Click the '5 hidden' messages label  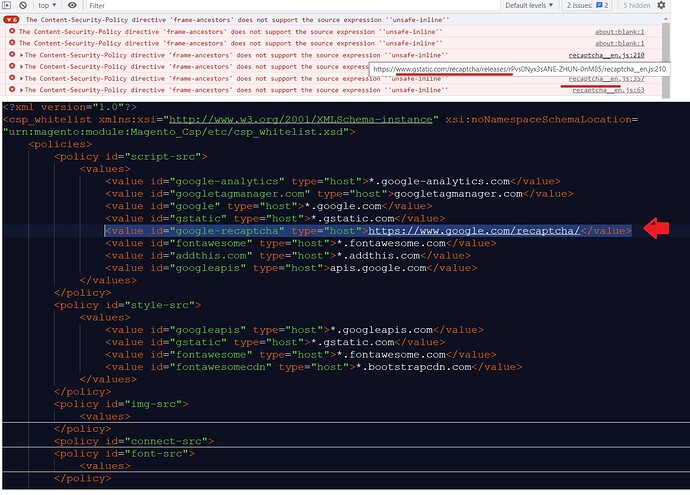coord(636,5)
